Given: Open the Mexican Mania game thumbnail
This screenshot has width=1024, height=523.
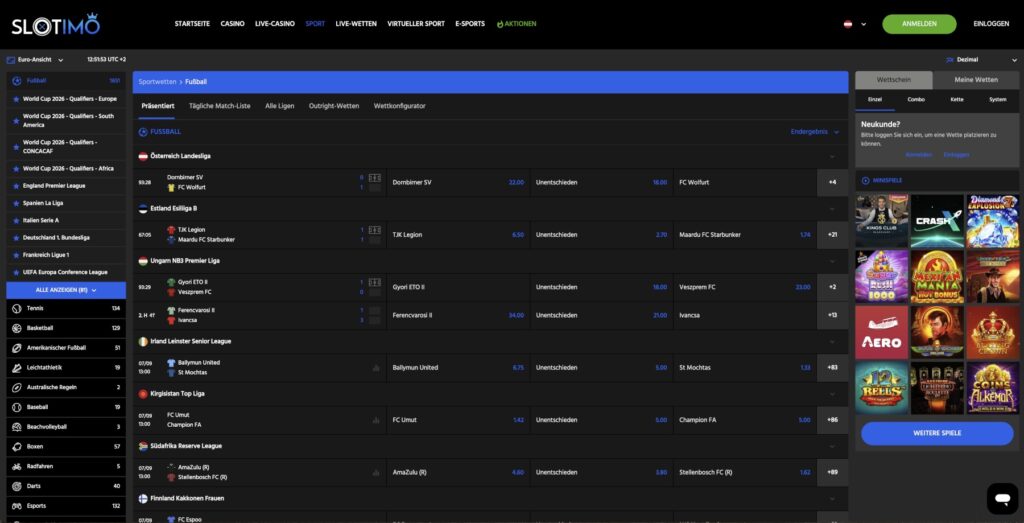Looking at the screenshot, I should coord(936,277).
